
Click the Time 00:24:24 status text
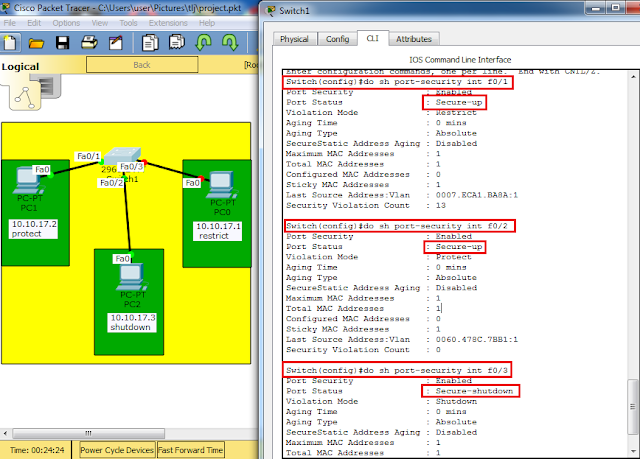tap(37, 450)
